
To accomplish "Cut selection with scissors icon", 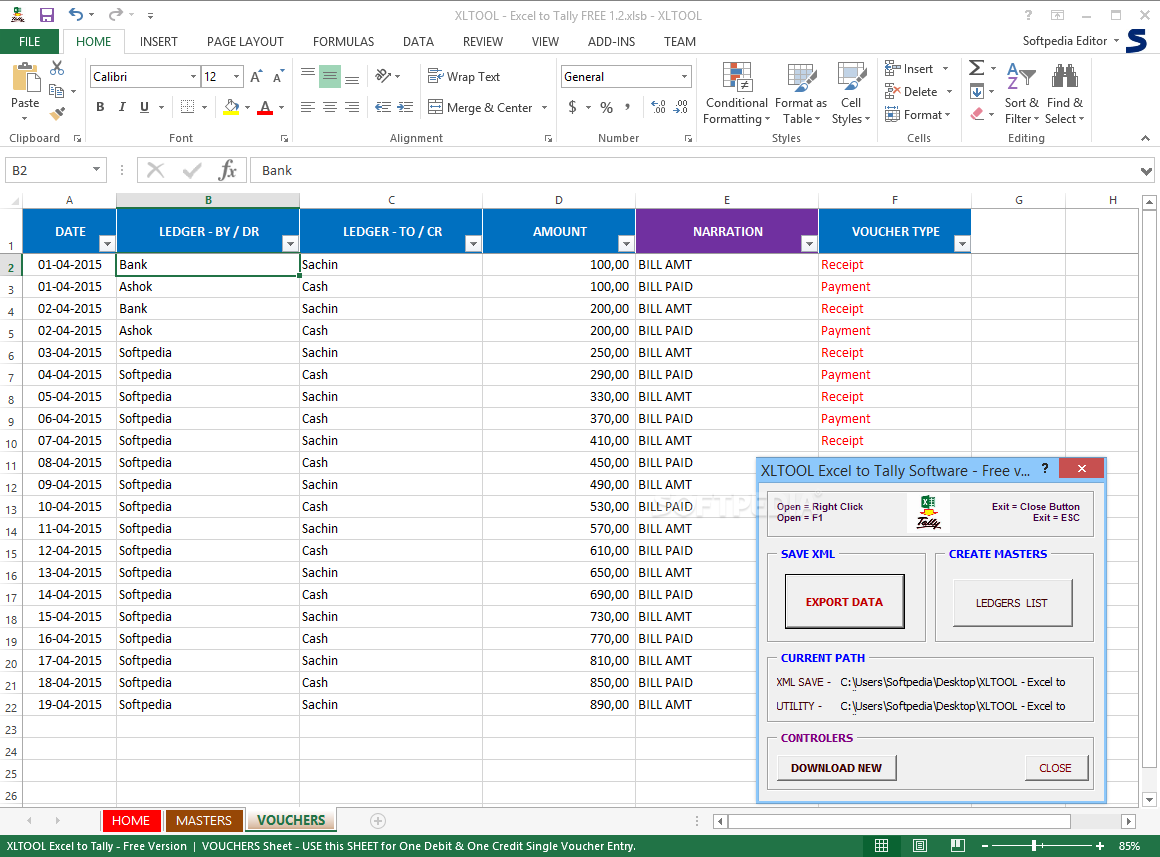I will (57, 69).
